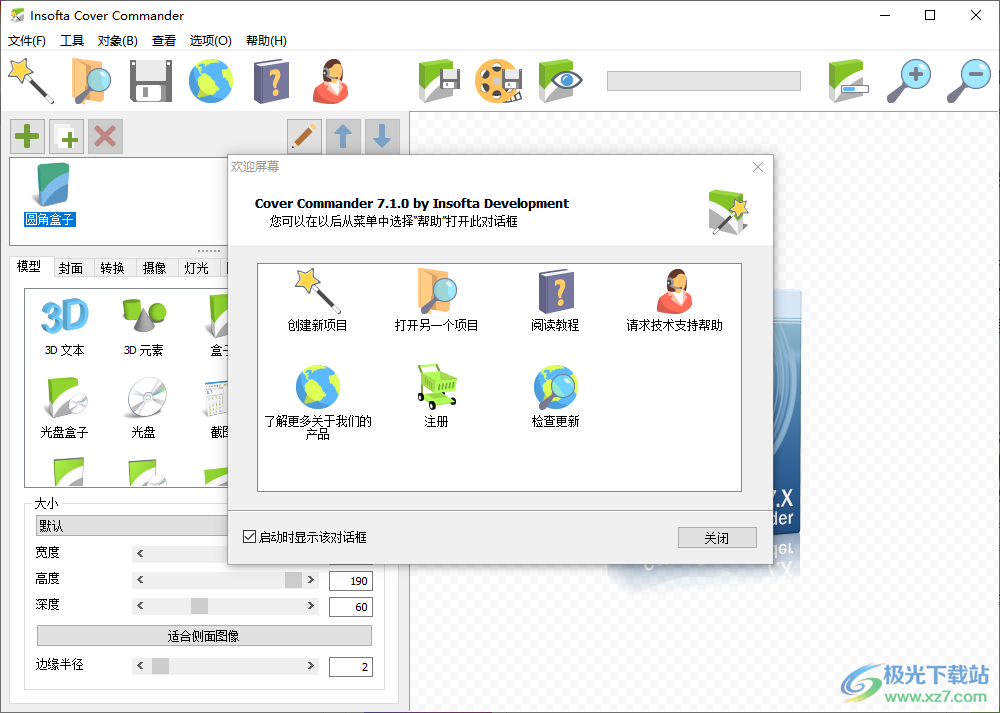Select 圆角盒子 object in list
The image size is (1000, 713).
point(50,195)
